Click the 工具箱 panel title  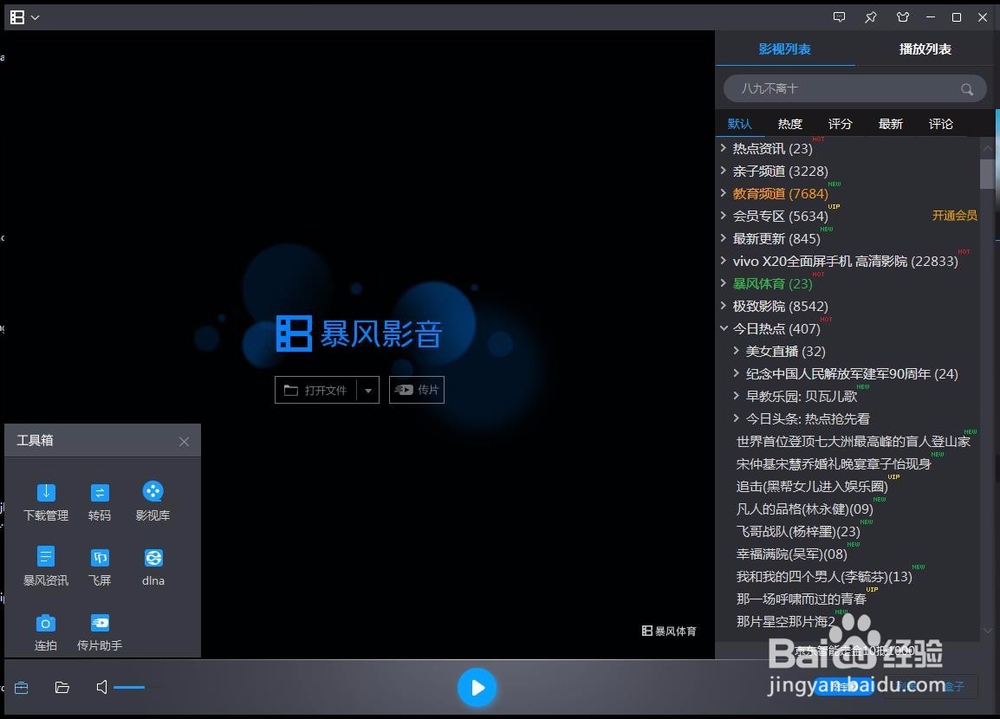tap(35, 440)
